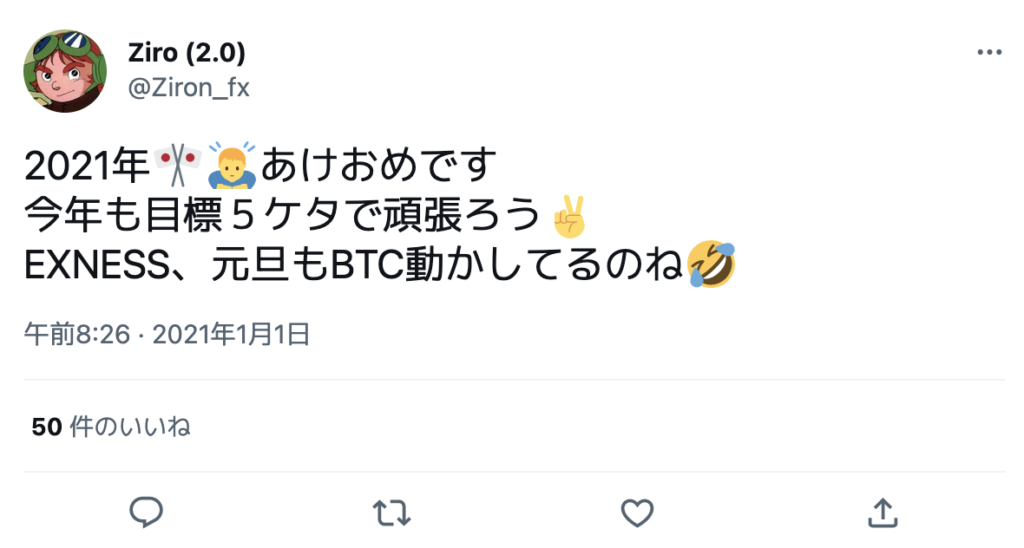Open the share options icon

click(x=882, y=513)
